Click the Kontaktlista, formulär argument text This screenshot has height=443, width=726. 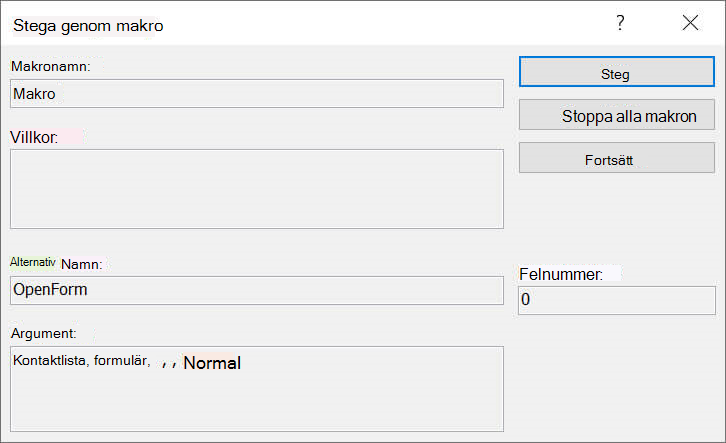81,360
